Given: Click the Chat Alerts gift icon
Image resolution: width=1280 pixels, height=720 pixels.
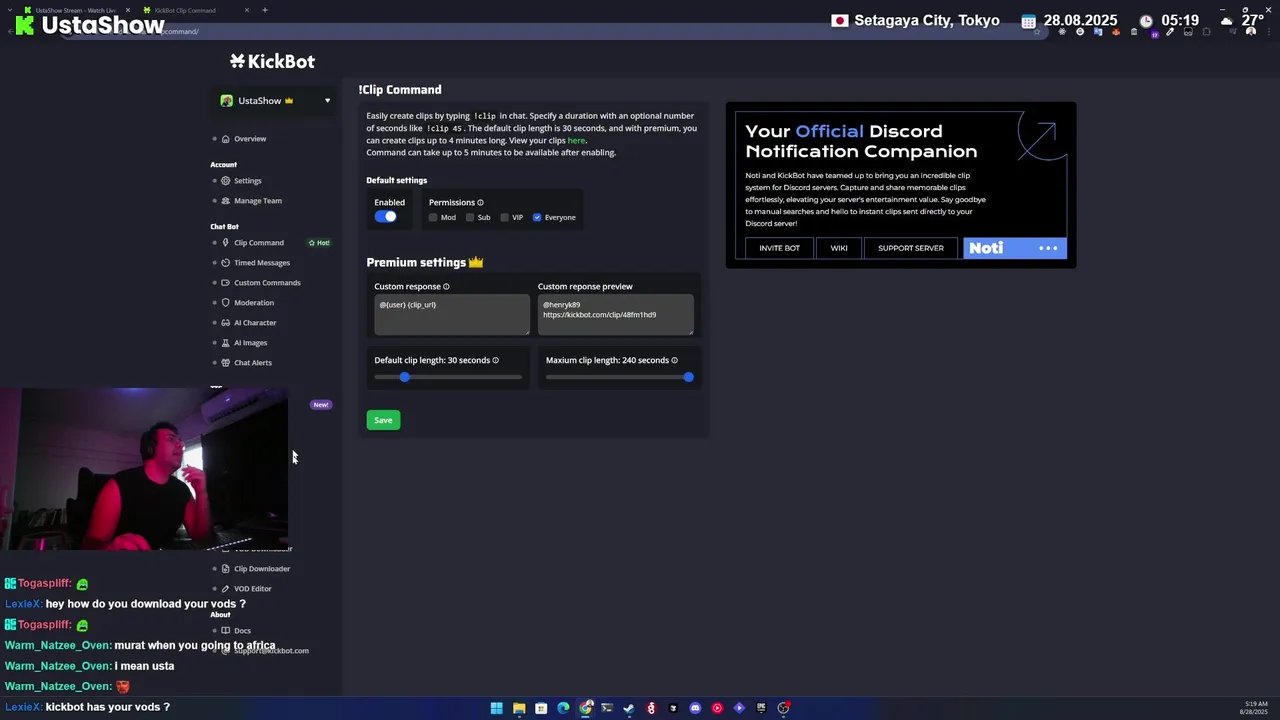Looking at the screenshot, I should coord(226,363).
